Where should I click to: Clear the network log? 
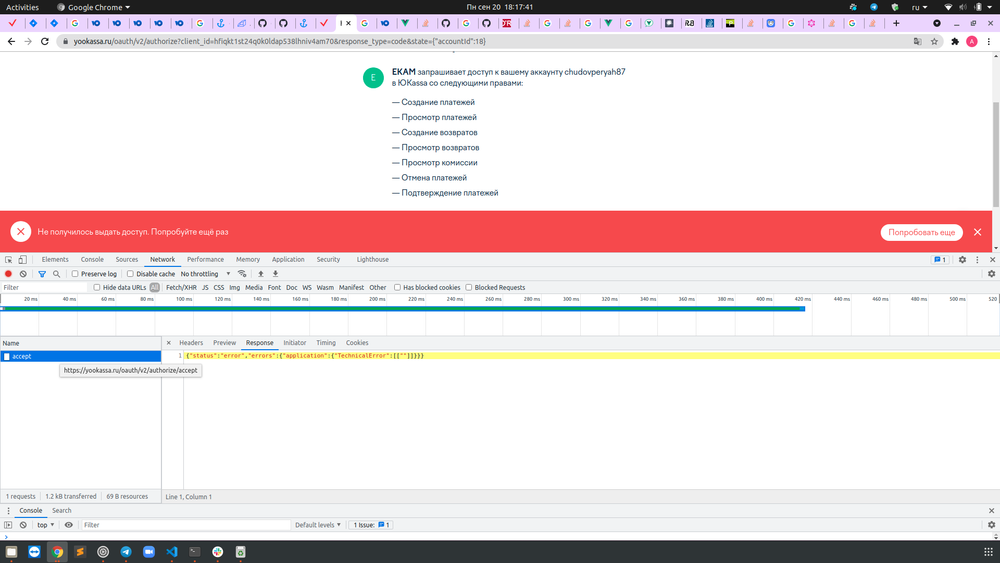[23, 274]
